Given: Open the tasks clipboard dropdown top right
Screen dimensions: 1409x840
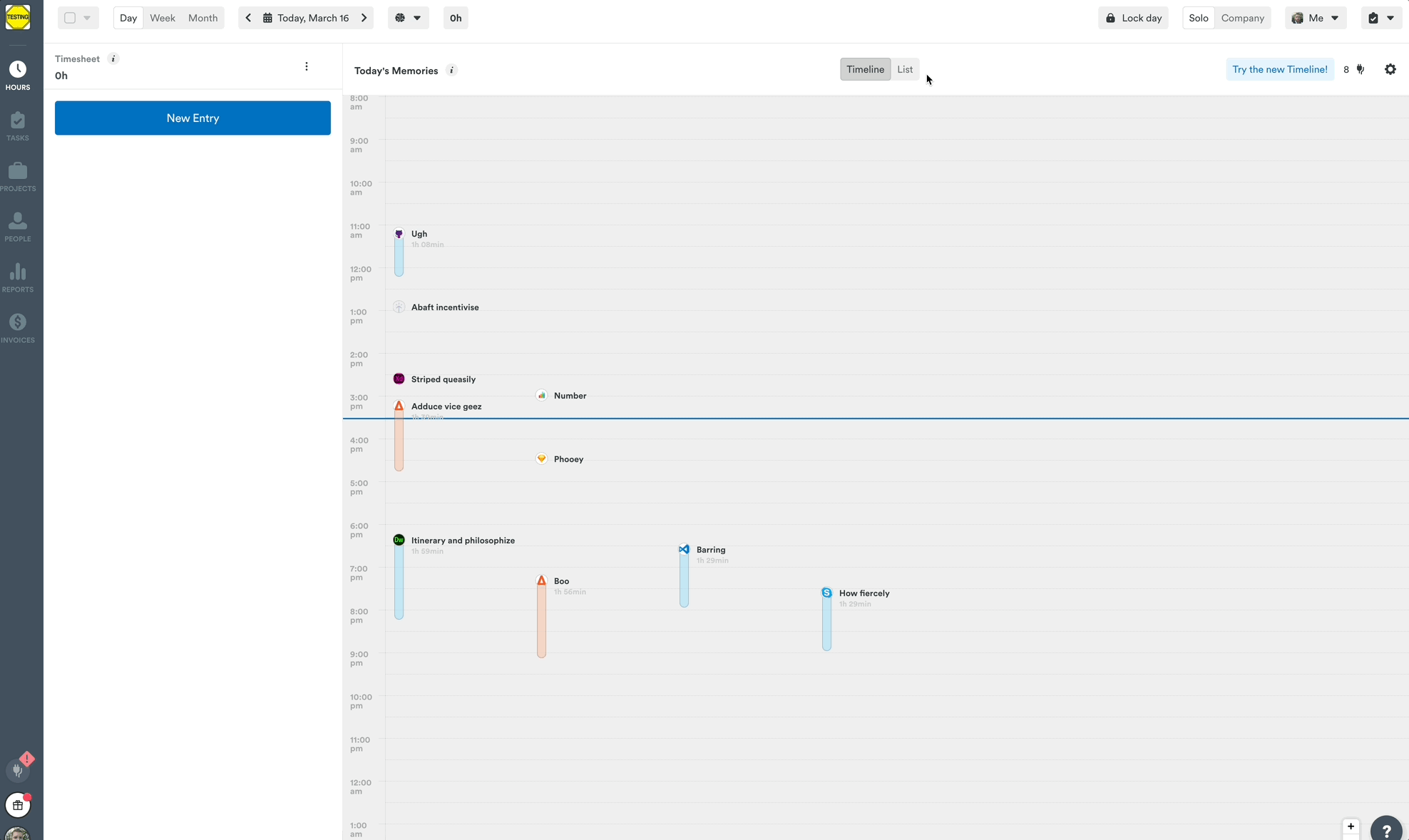Looking at the screenshot, I should (x=1381, y=18).
